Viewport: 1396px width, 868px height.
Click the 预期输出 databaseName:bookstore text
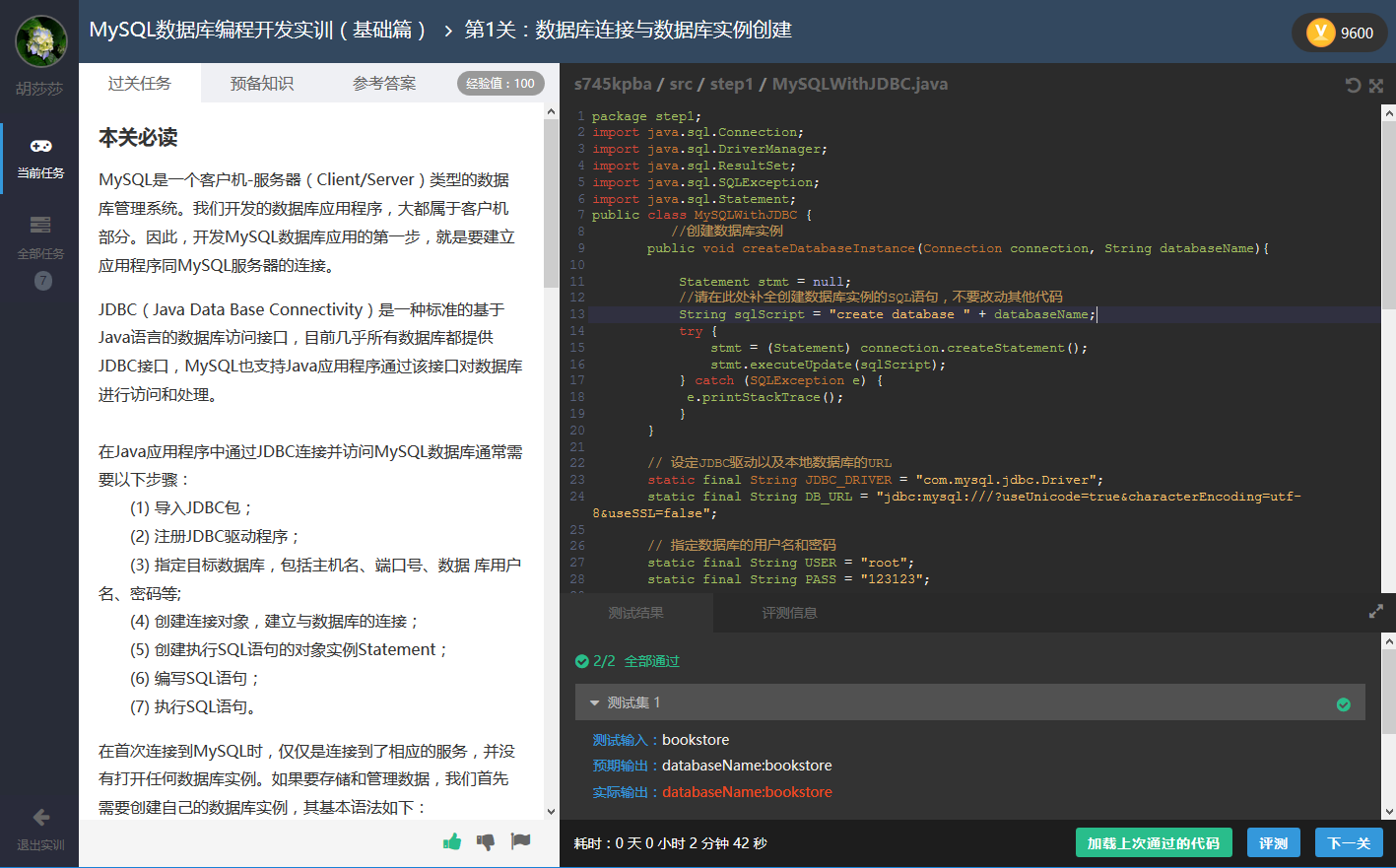(x=747, y=766)
